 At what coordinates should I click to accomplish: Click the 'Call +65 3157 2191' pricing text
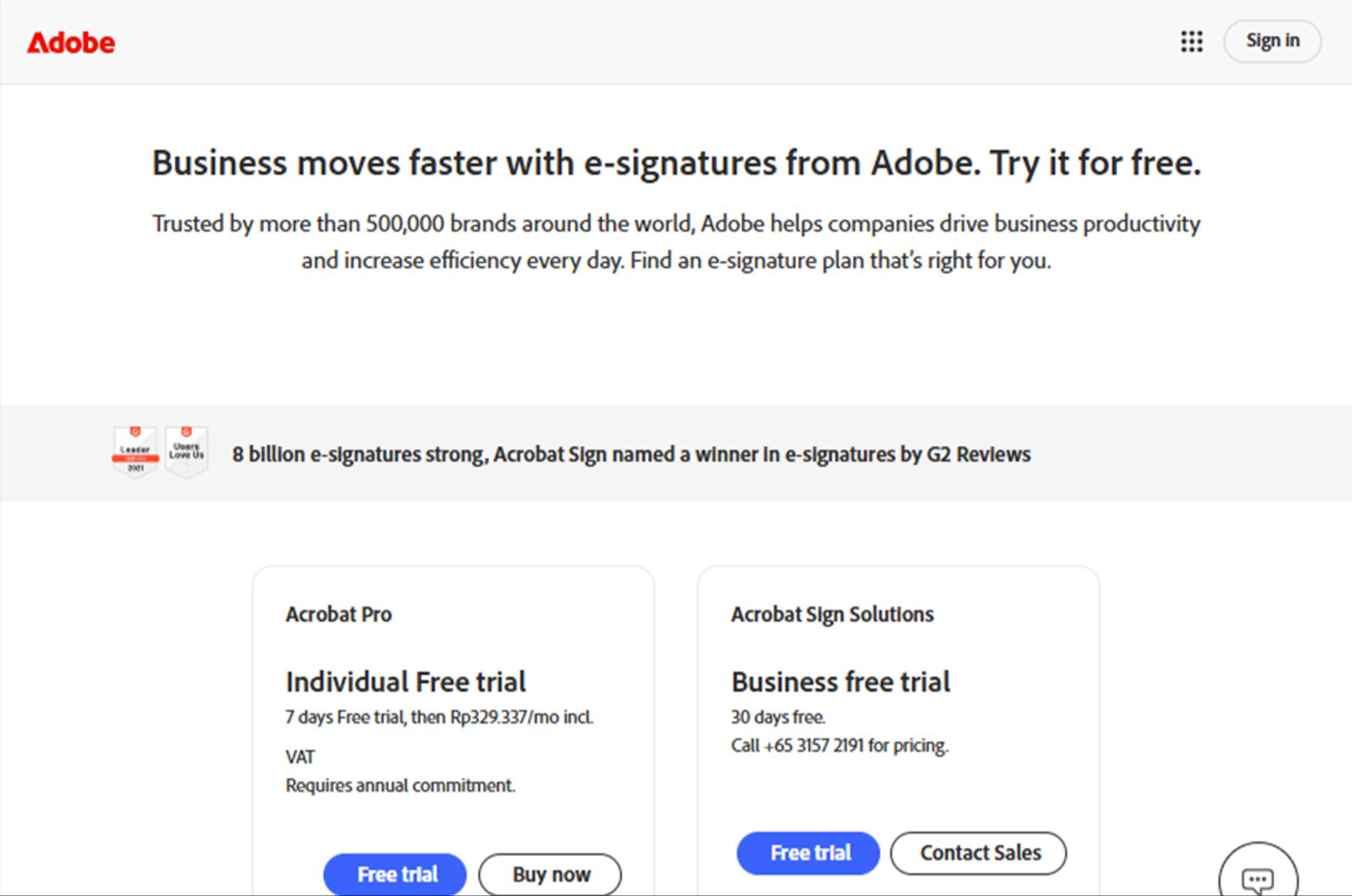(x=839, y=746)
